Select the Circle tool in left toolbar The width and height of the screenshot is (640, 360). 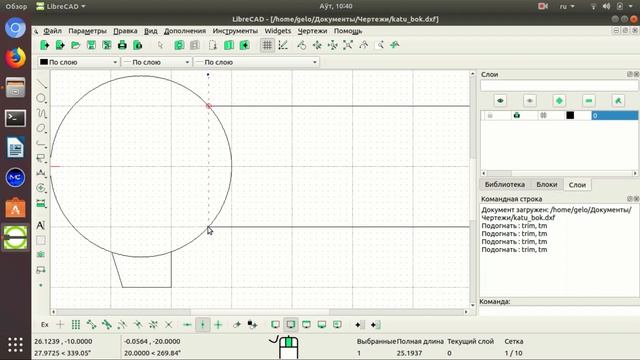click(x=41, y=98)
